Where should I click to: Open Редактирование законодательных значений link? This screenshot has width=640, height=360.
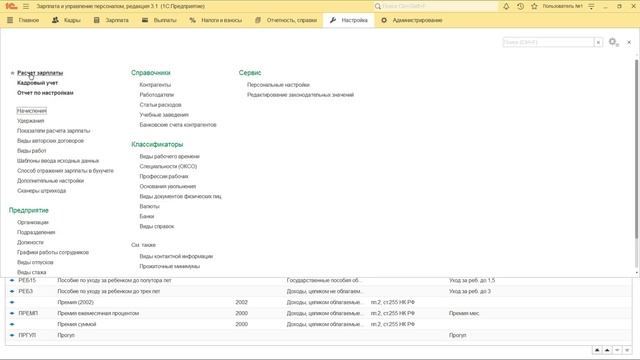click(300, 95)
